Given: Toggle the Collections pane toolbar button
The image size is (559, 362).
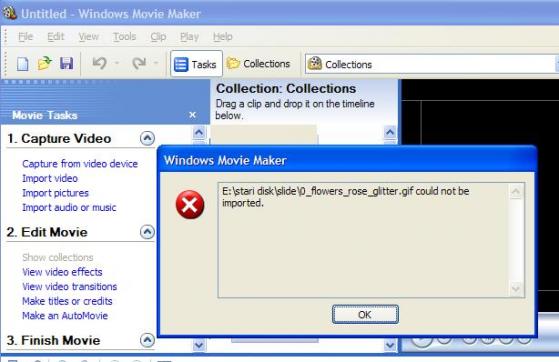Looking at the screenshot, I should point(259,64).
